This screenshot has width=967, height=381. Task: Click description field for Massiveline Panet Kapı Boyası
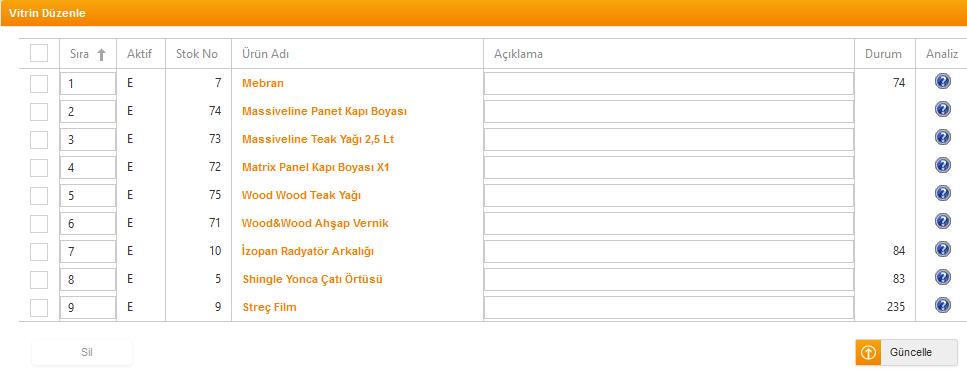pos(669,112)
